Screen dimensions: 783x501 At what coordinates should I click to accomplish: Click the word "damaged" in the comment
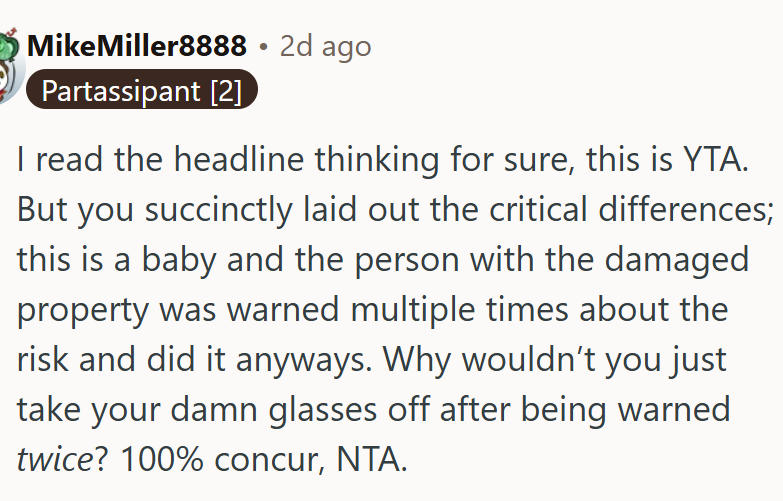(x=683, y=260)
